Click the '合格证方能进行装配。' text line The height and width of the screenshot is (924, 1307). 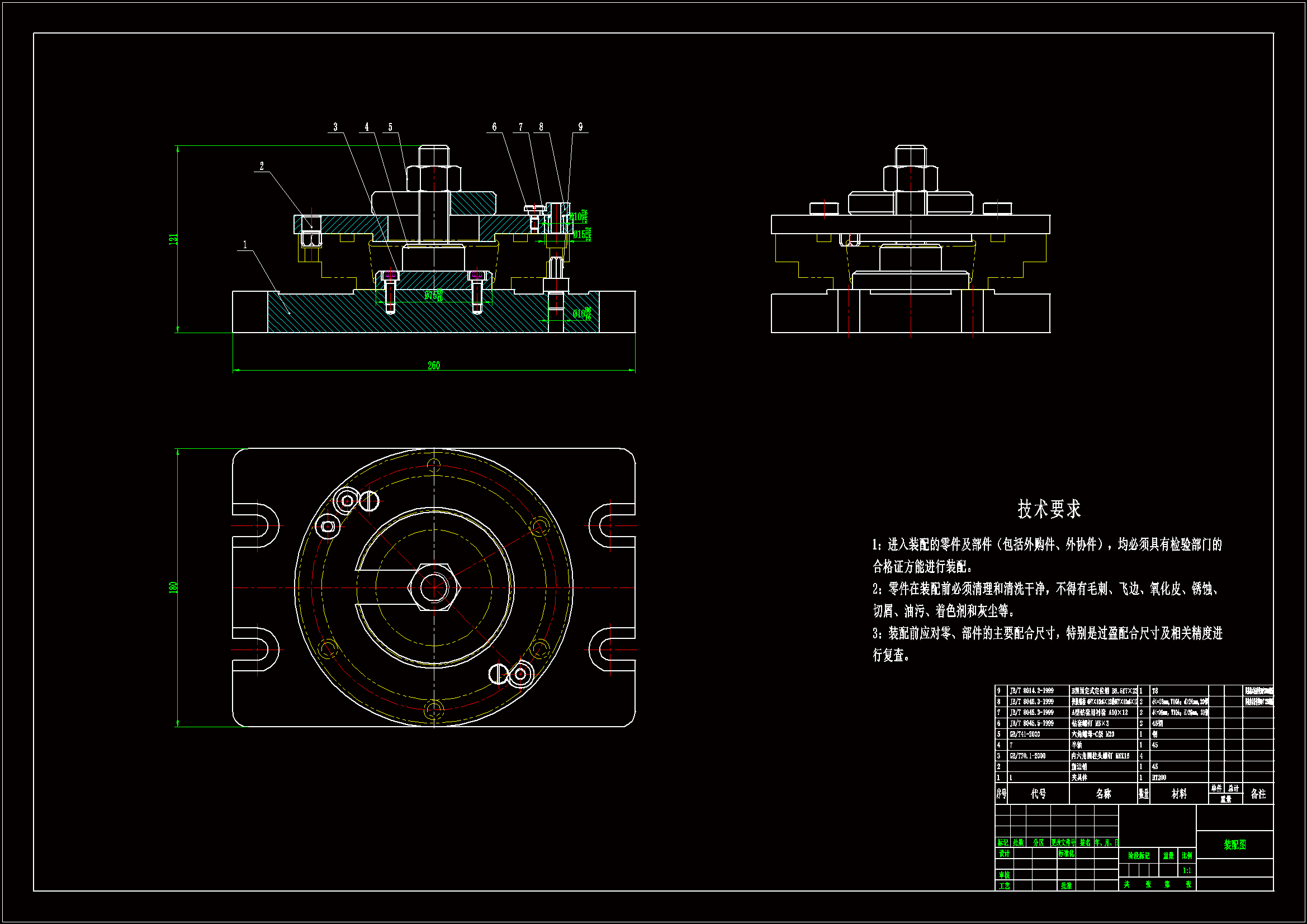pos(923,567)
